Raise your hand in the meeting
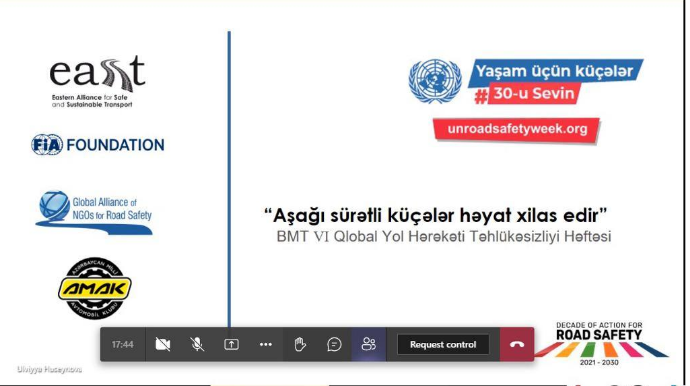 pos(300,345)
